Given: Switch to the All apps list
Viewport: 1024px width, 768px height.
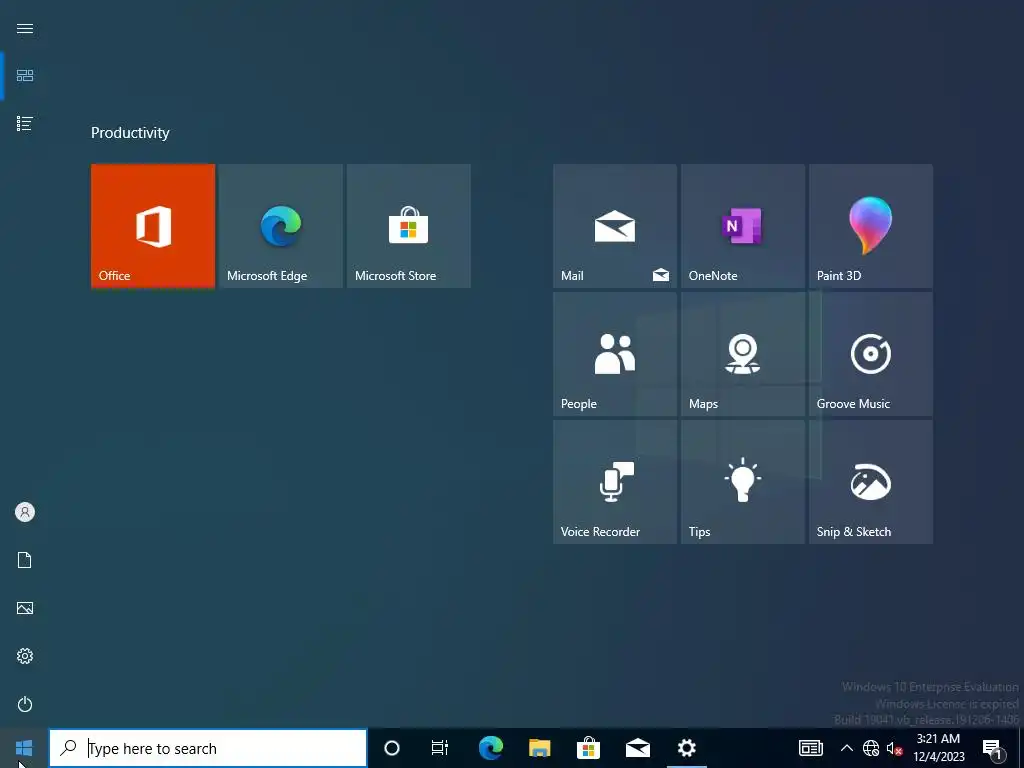Looking at the screenshot, I should pyautogui.click(x=25, y=123).
